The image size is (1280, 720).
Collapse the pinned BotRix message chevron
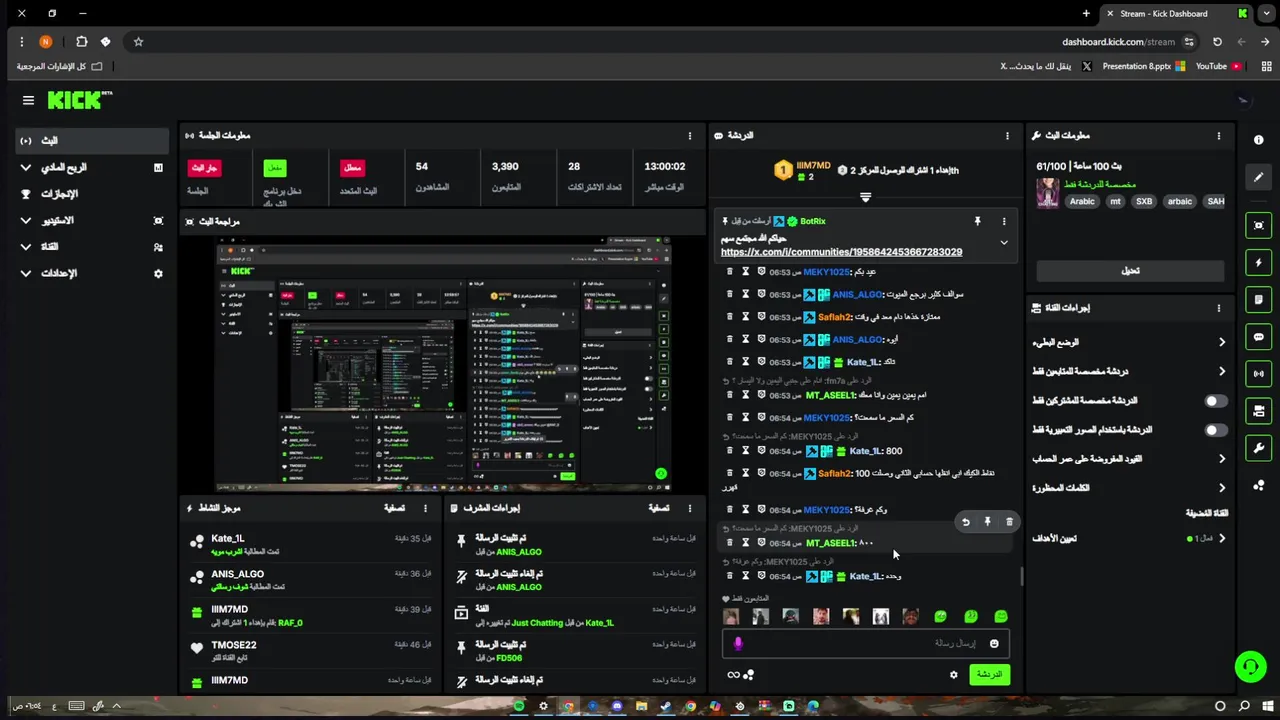pyautogui.click(x=1004, y=242)
